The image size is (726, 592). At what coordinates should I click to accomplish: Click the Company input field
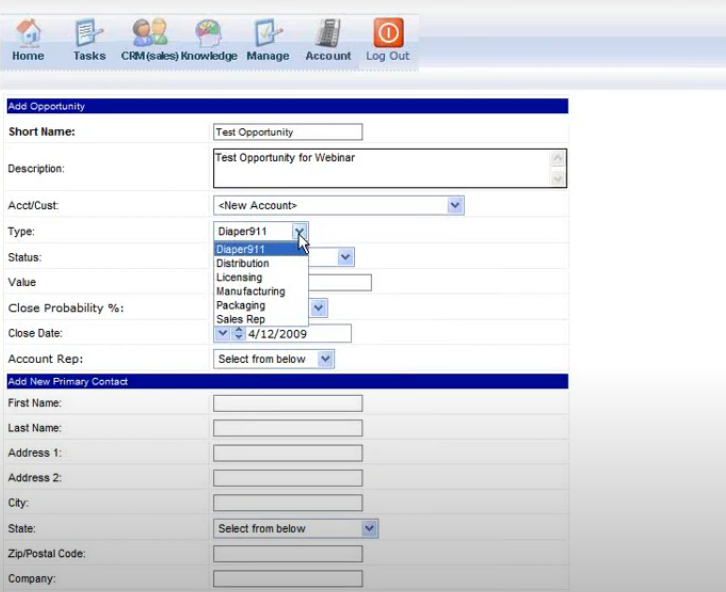point(288,579)
